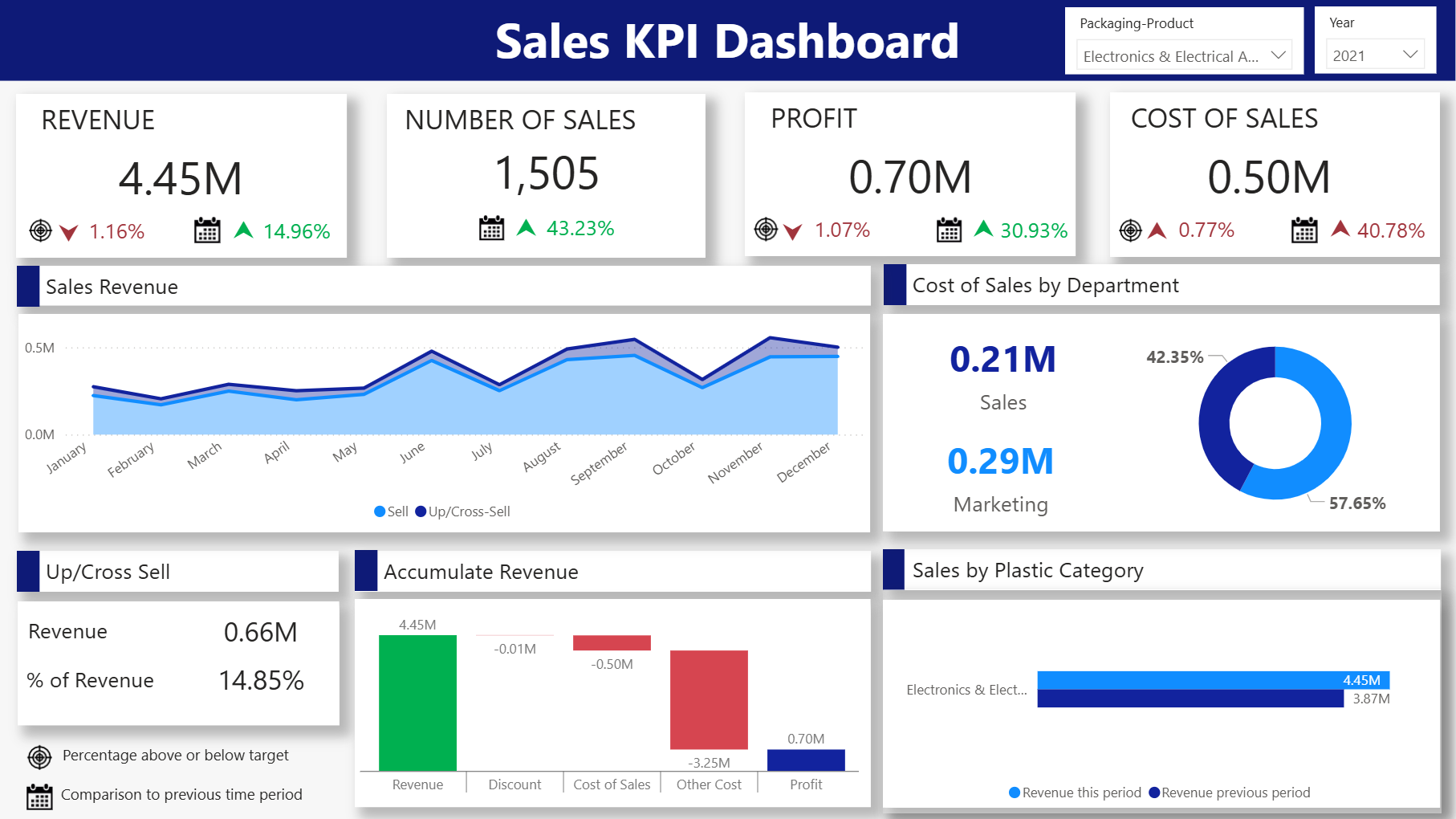Viewport: 1456px width, 819px height.
Task: Click the target icon in Profit card
Action: pyautogui.click(x=766, y=230)
